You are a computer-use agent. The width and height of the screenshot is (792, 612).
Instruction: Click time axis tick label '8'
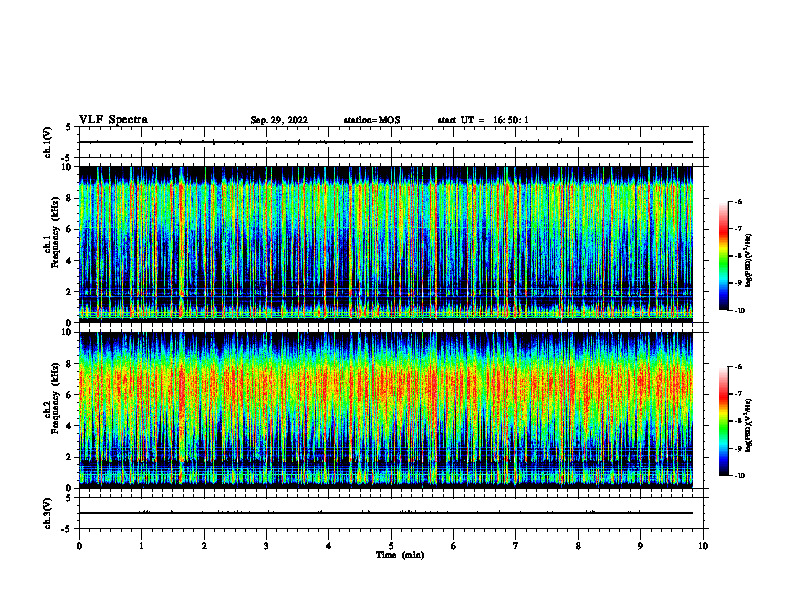[x=578, y=546]
